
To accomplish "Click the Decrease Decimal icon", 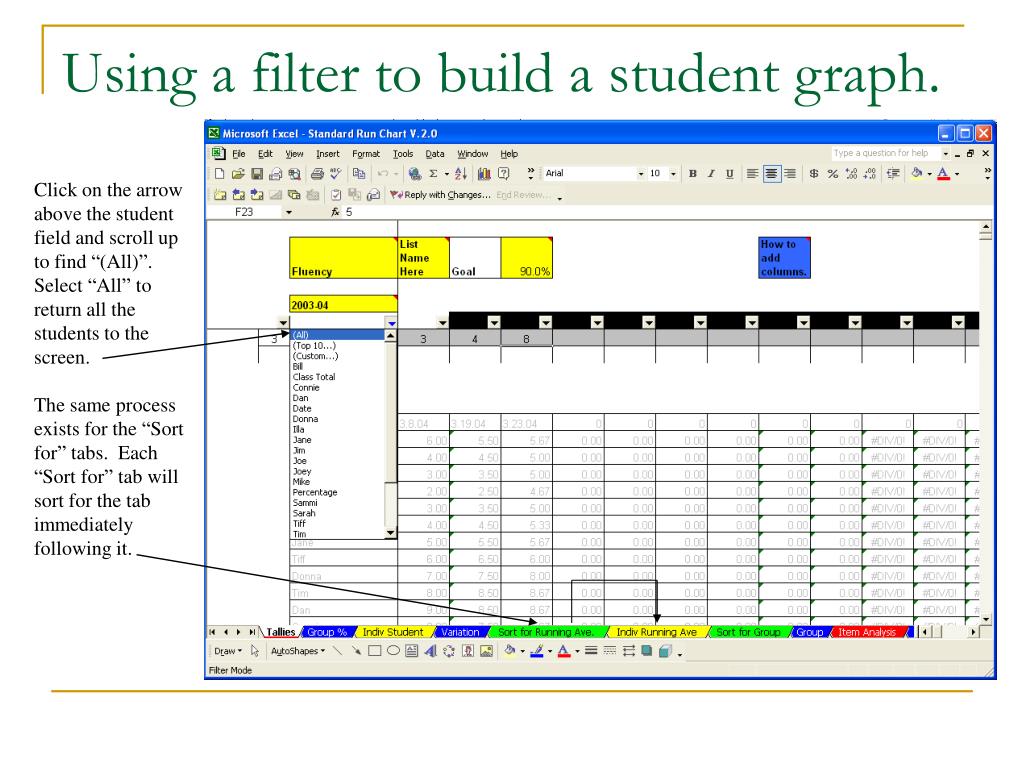I will (x=869, y=174).
